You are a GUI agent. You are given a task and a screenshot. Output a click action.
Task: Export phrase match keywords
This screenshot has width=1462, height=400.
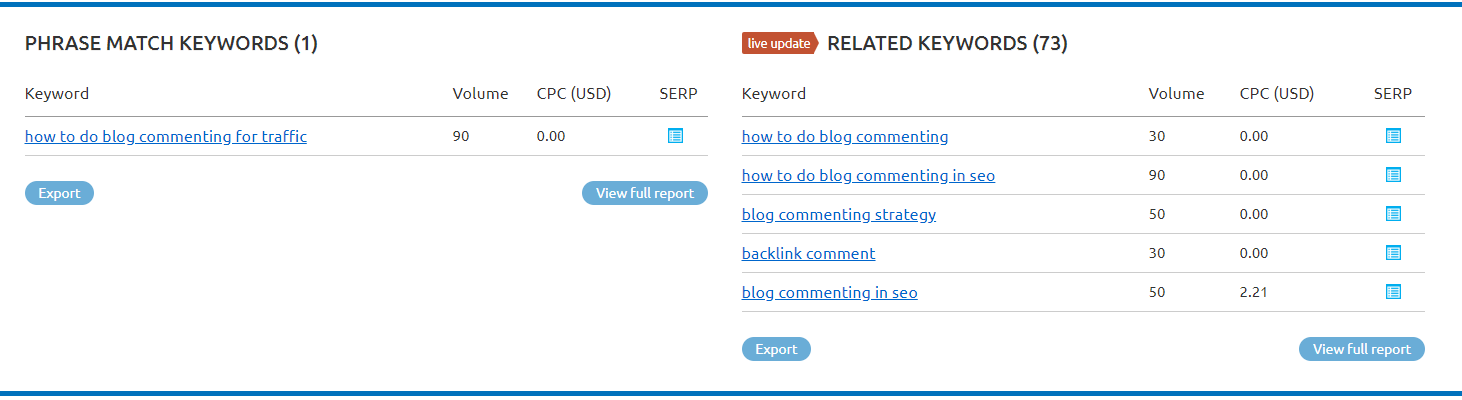pyautogui.click(x=59, y=193)
